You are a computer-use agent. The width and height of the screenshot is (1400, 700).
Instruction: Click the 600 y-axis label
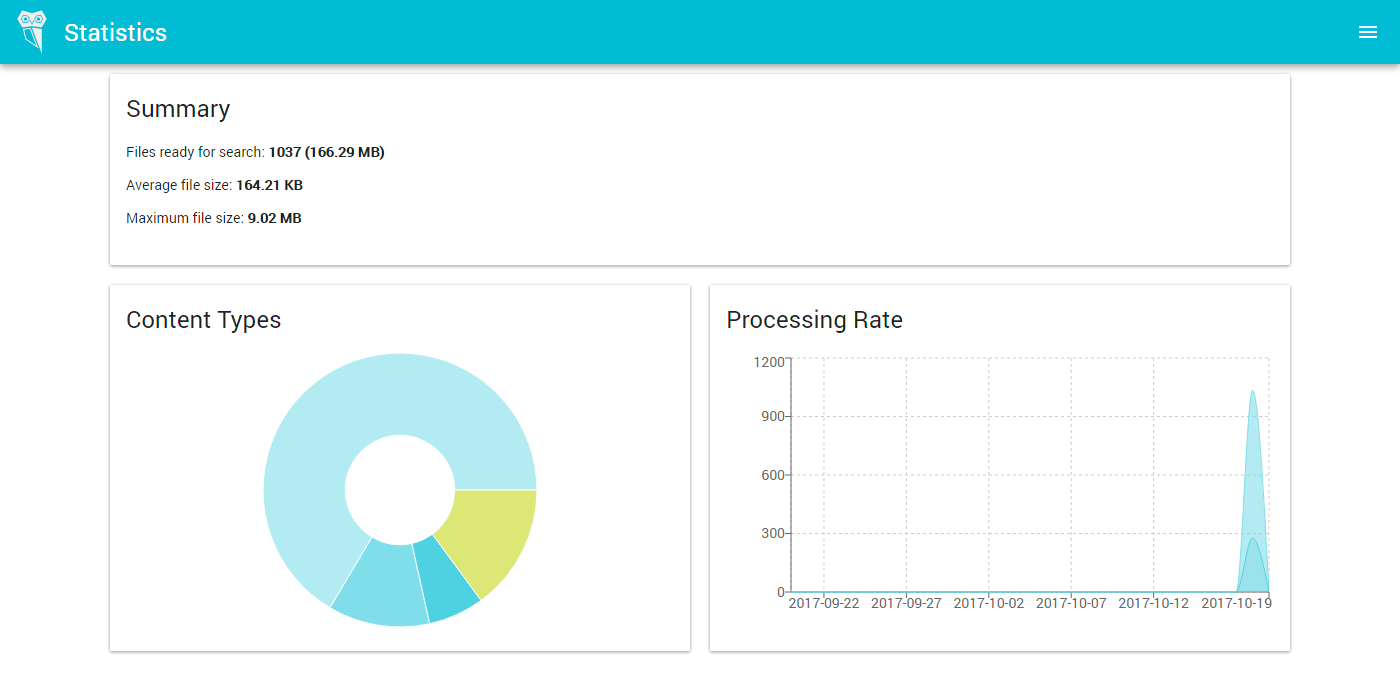tap(773, 475)
